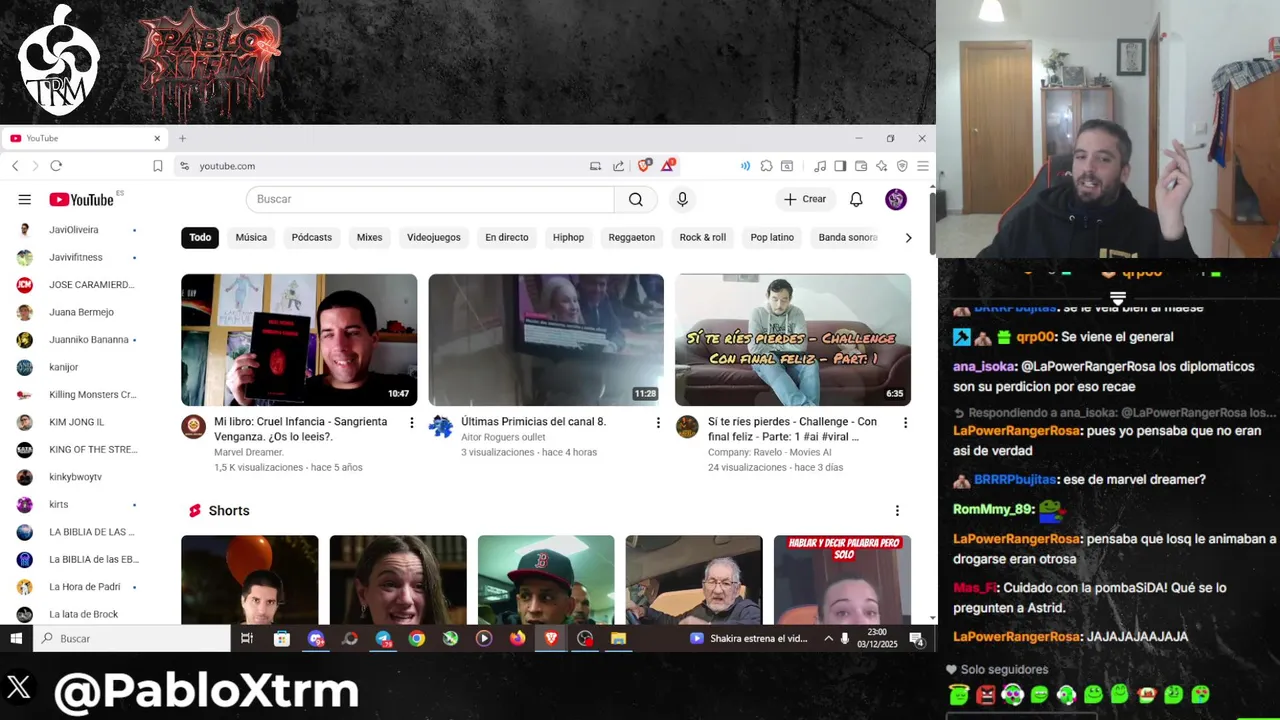Viewport: 1280px width, 720px height.
Task: Open the taskbar clock showing 23:00
Action: (877, 638)
